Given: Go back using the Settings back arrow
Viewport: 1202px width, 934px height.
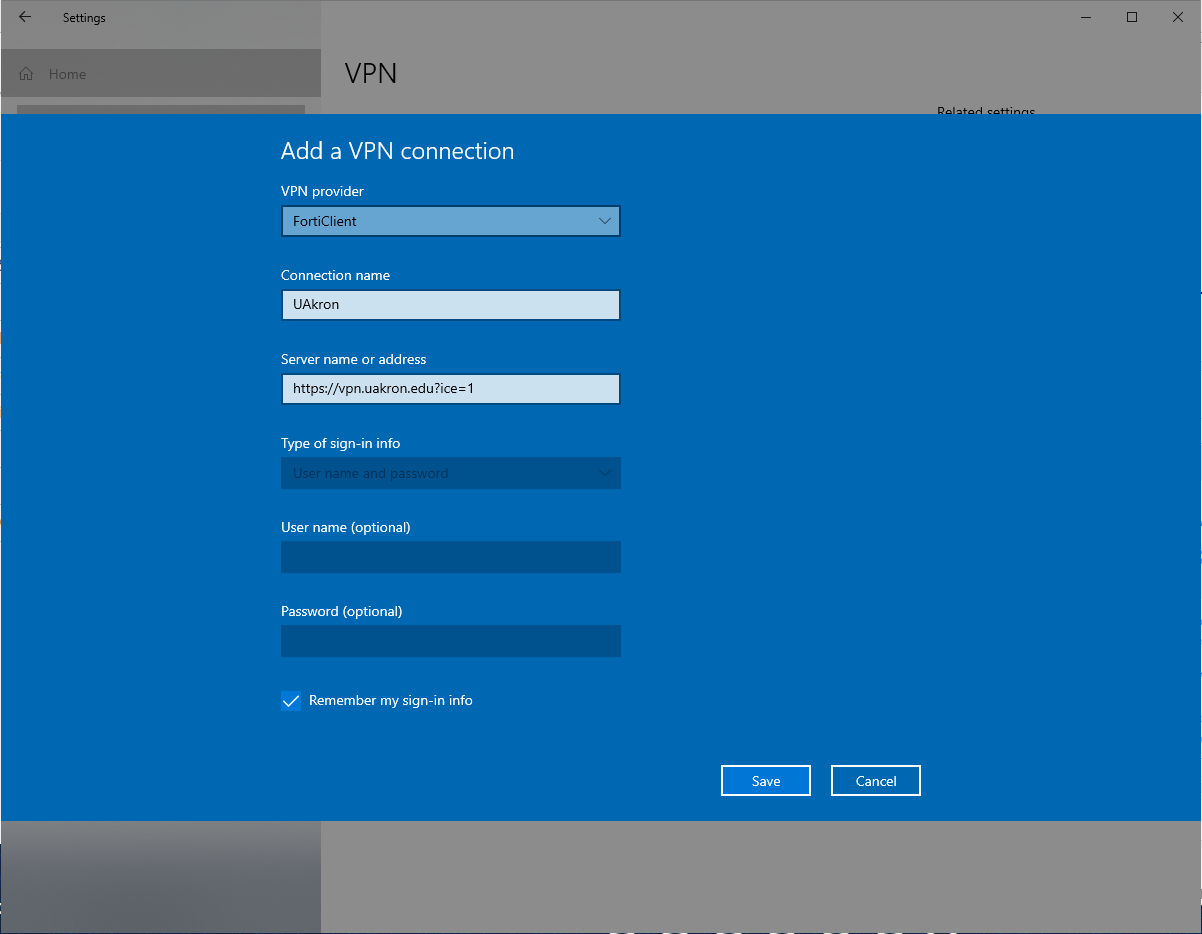Looking at the screenshot, I should pyautogui.click(x=25, y=17).
